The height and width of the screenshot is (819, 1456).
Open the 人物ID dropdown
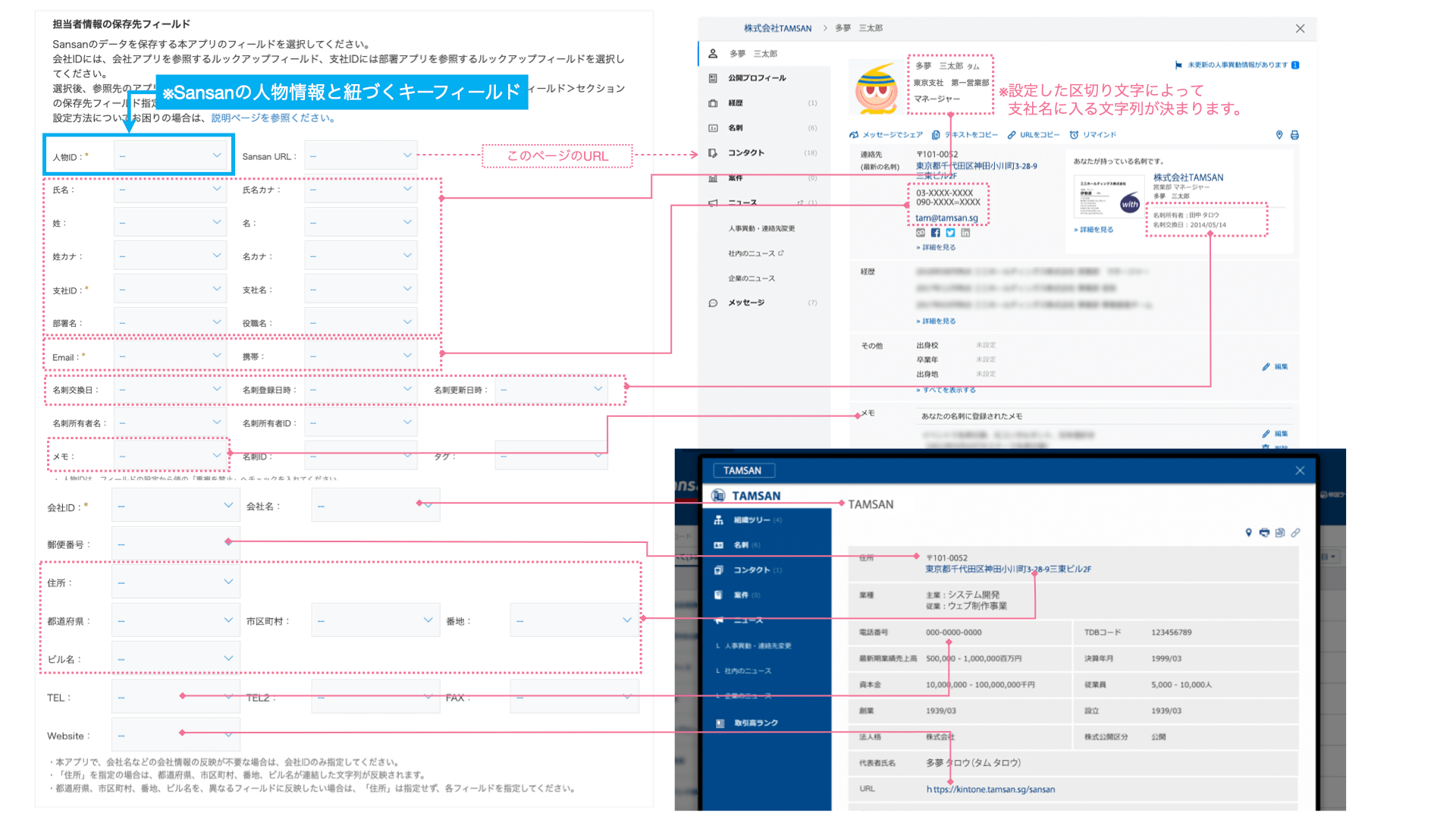(170, 155)
